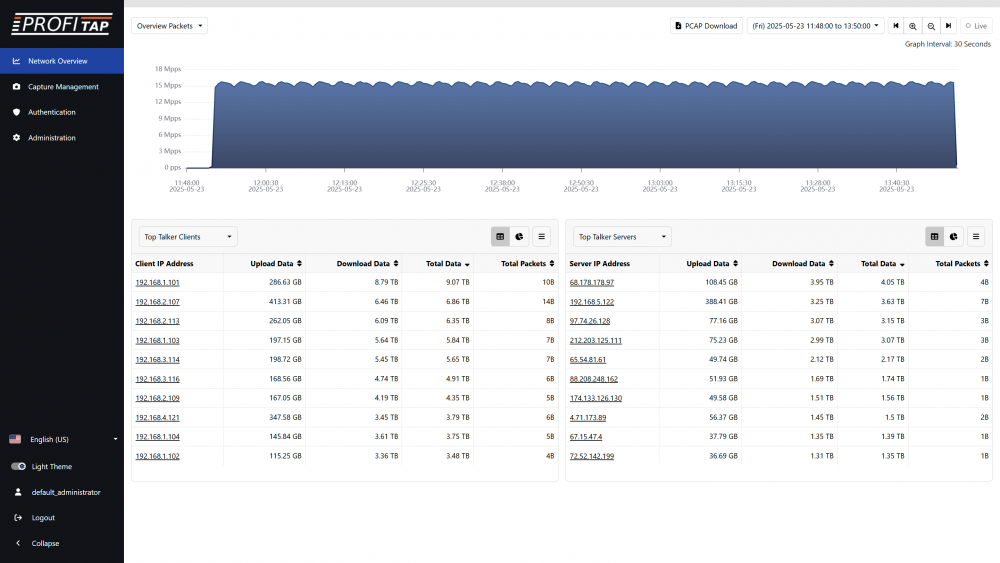Open Capture Management in the sidebar
This screenshot has height=563, width=1000.
coord(63,87)
